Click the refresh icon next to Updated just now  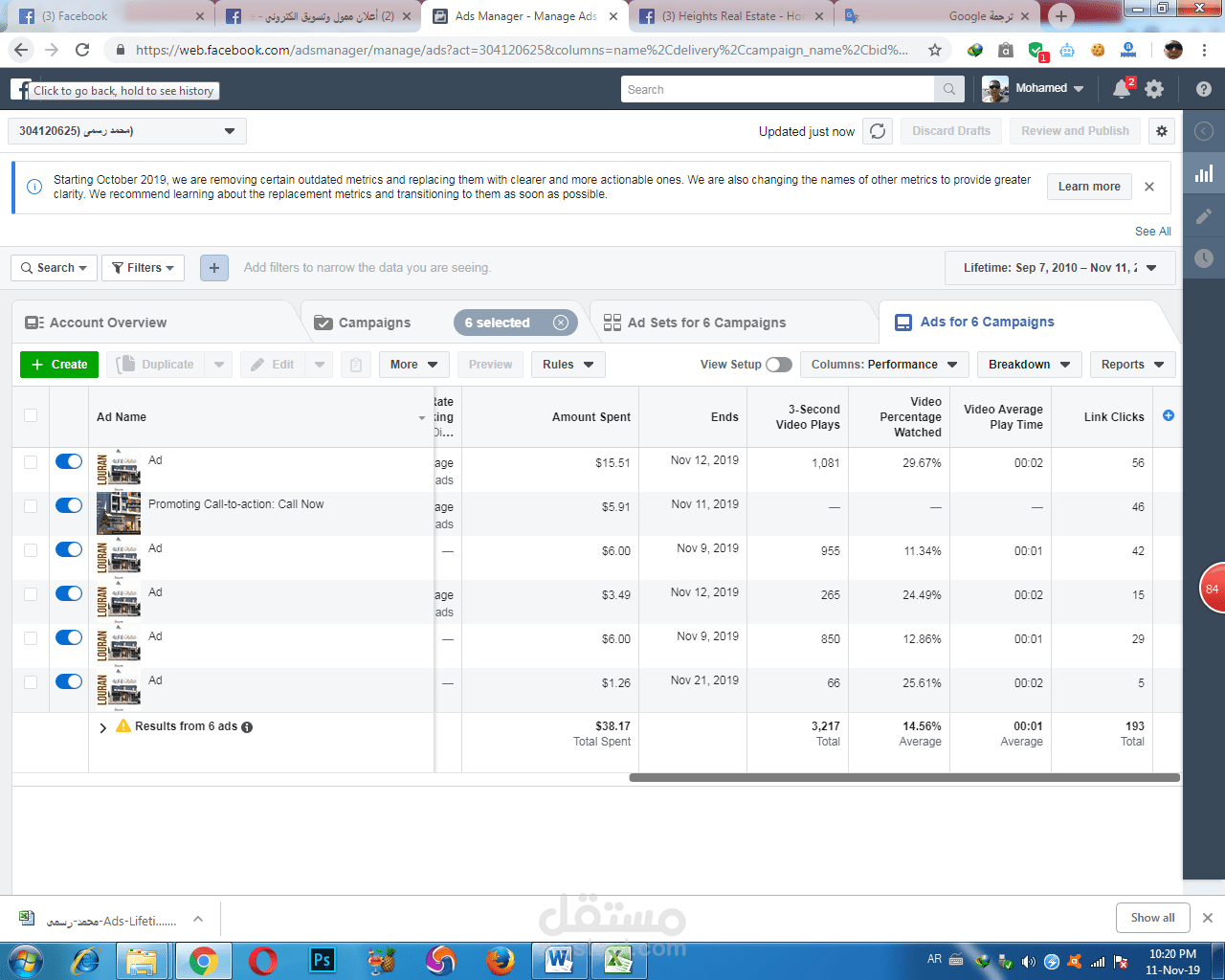pos(878,131)
